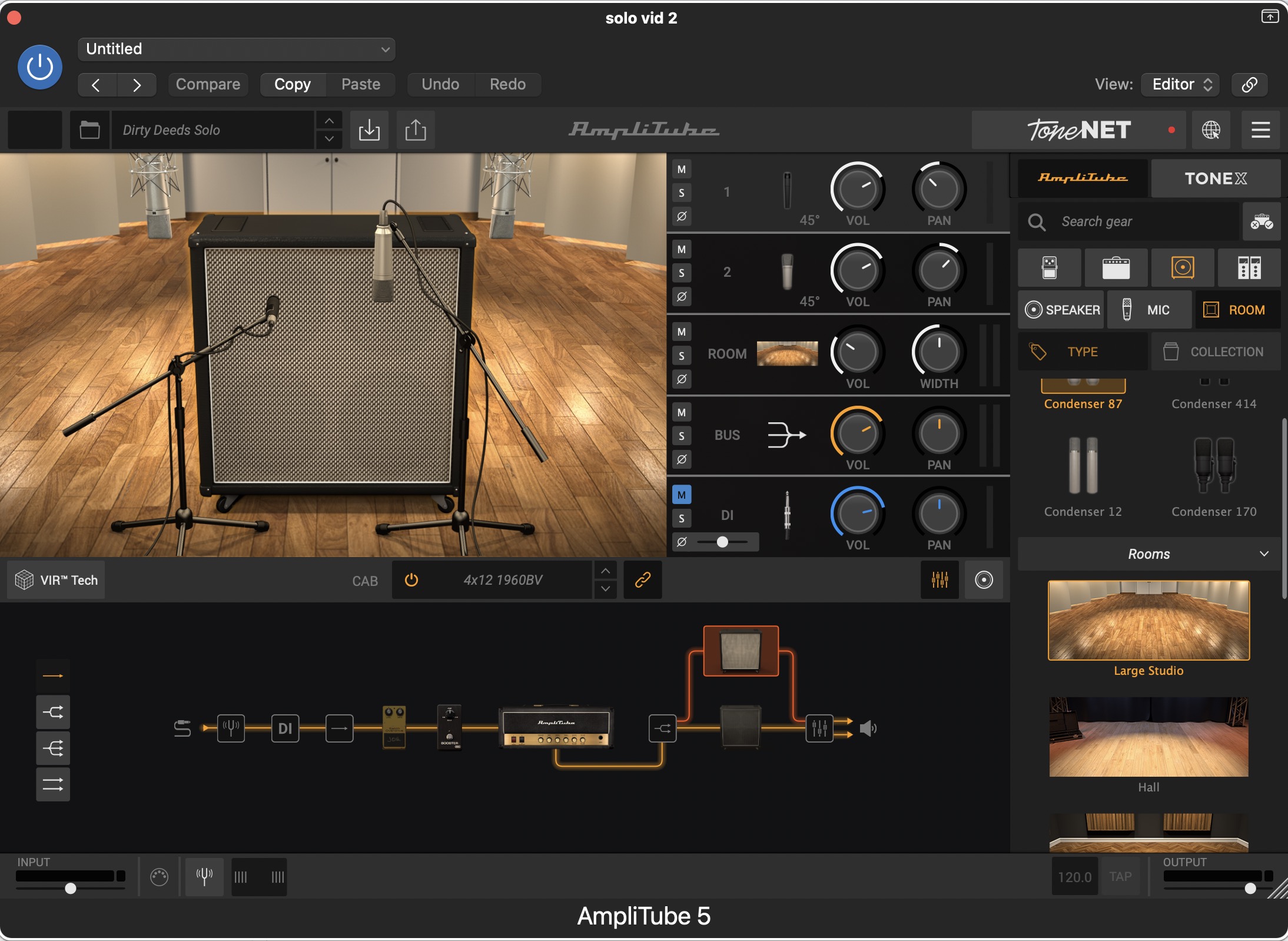Toggle the cabinet power button
The width and height of the screenshot is (1288, 941).
(x=411, y=580)
